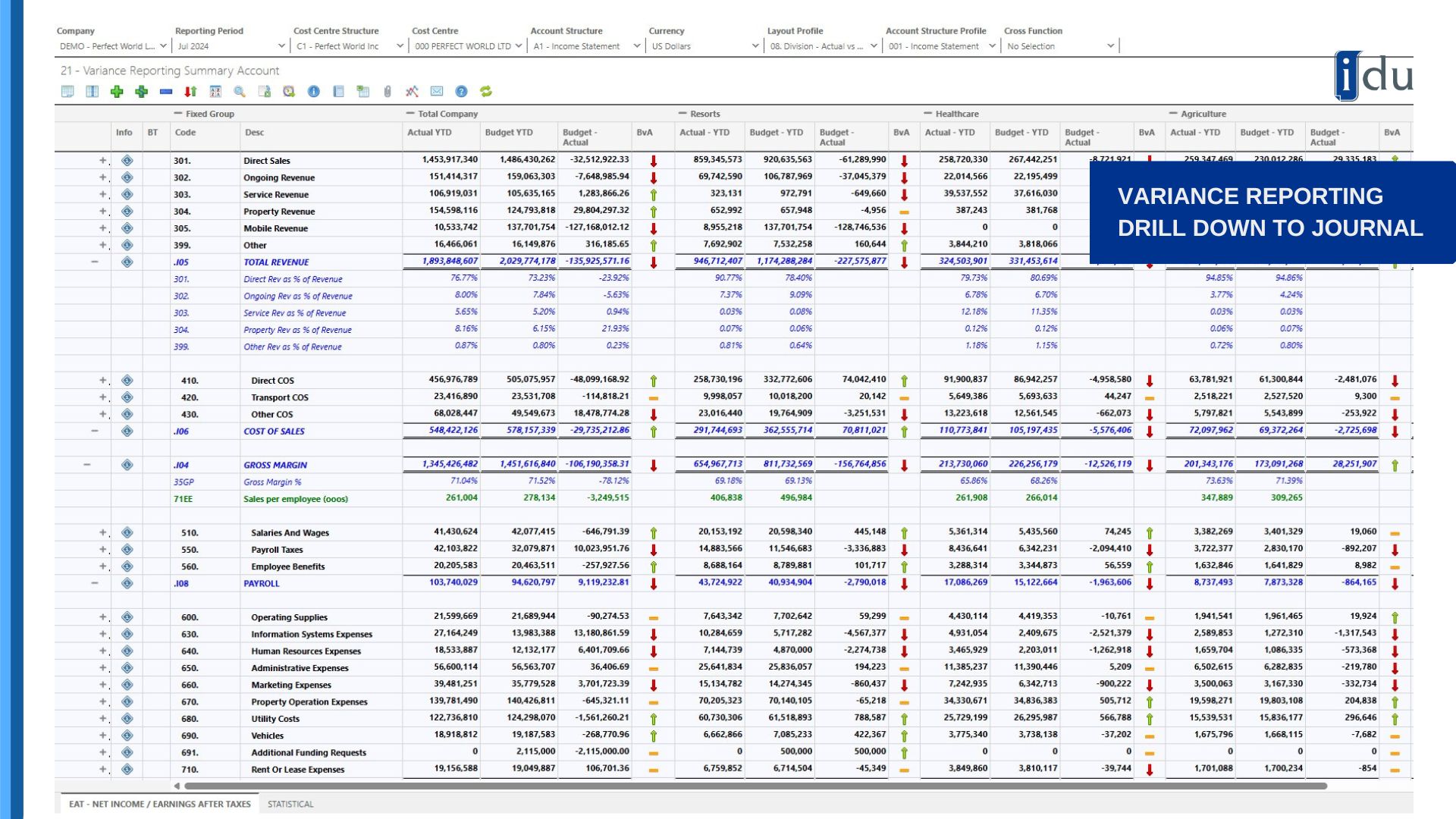The image size is (1456, 819).
Task: Open the Reporting Period dropdown
Action: 281,45
